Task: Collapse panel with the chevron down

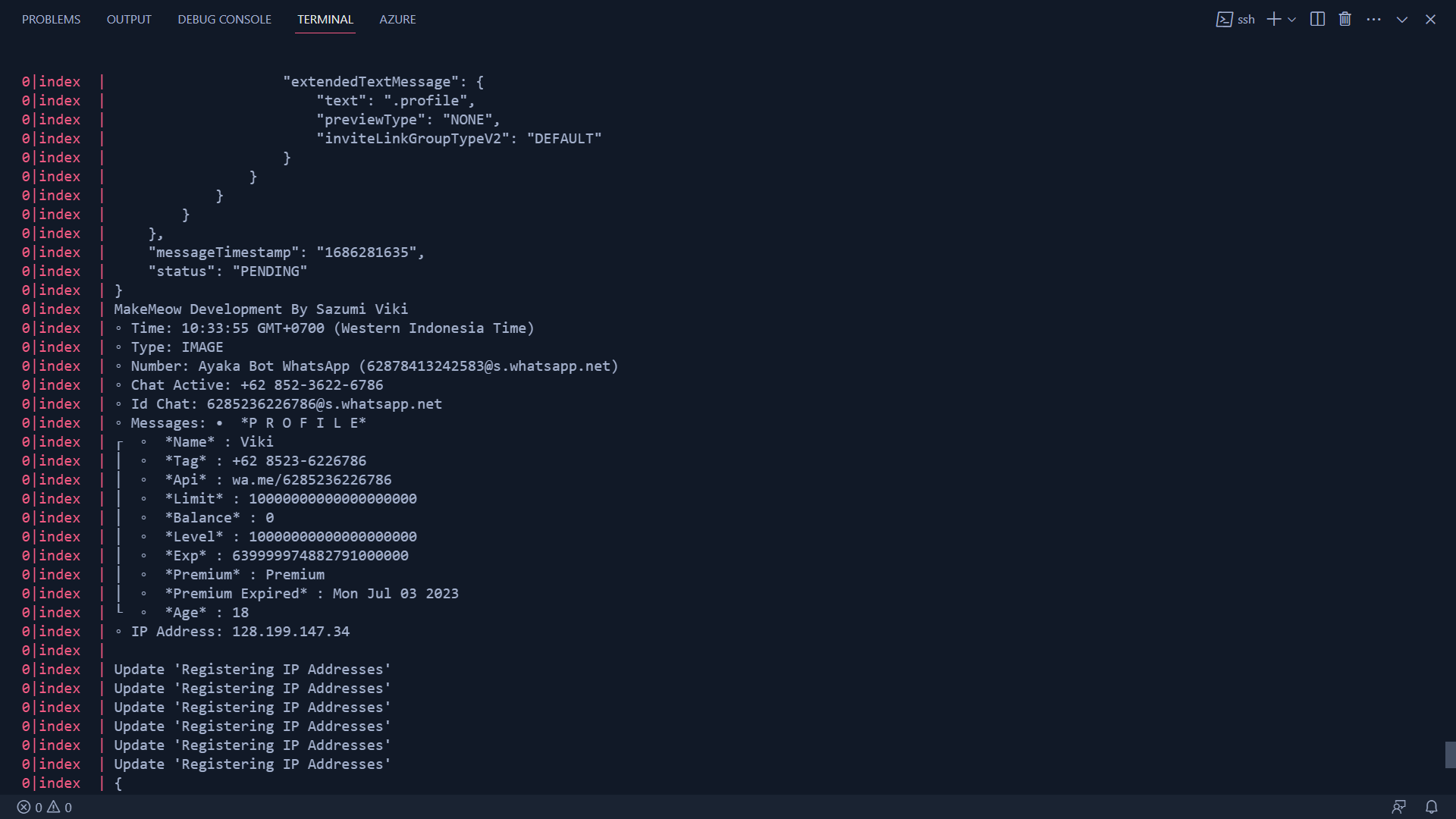Action: (x=1401, y=20)
